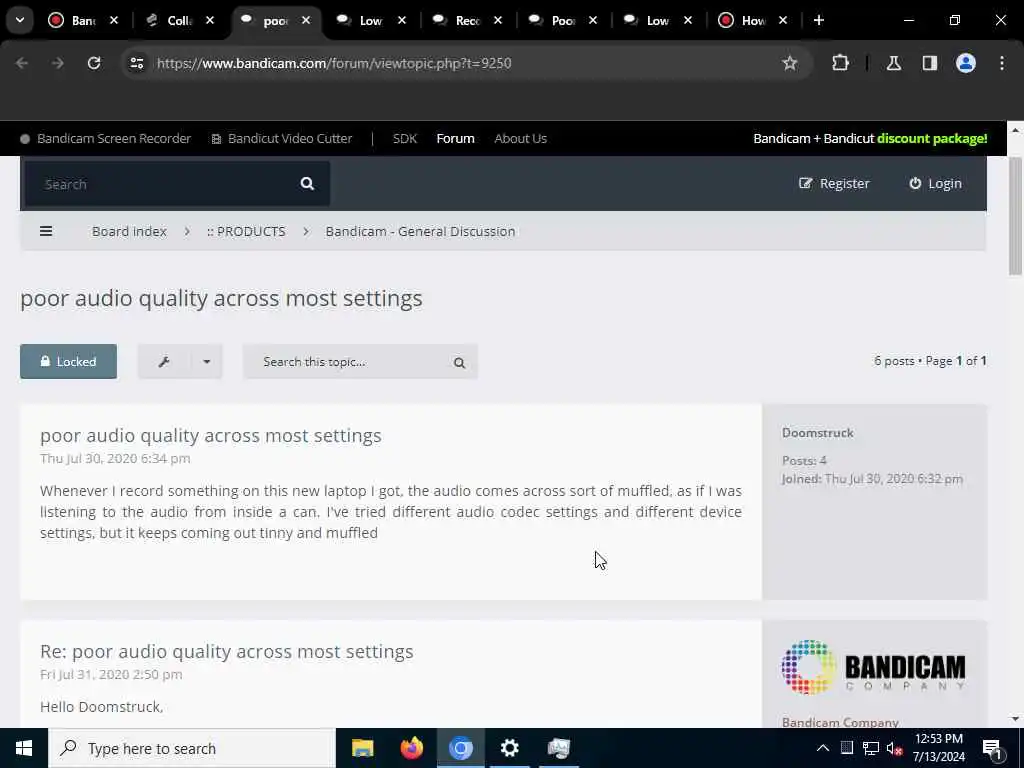Viewport: 1024px width, 768px height.
Task: Open the tab search dropdown arrow
Action: tap(20, 20)
